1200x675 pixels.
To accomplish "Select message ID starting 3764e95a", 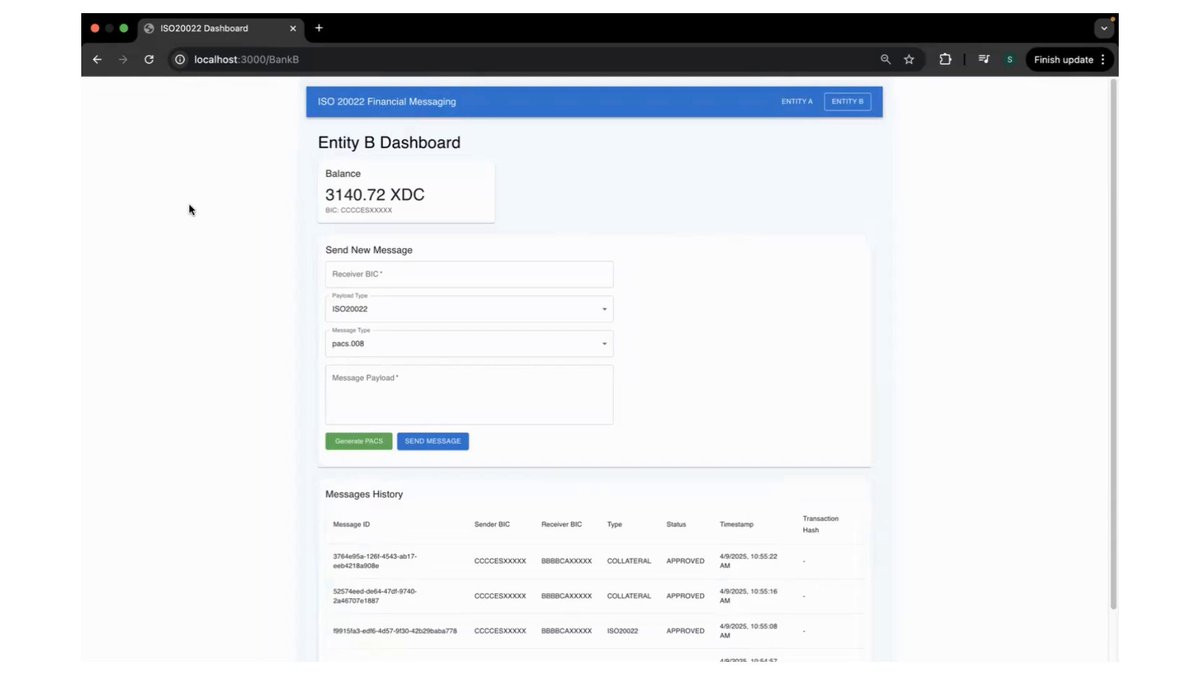I will (x=375, y=561).
